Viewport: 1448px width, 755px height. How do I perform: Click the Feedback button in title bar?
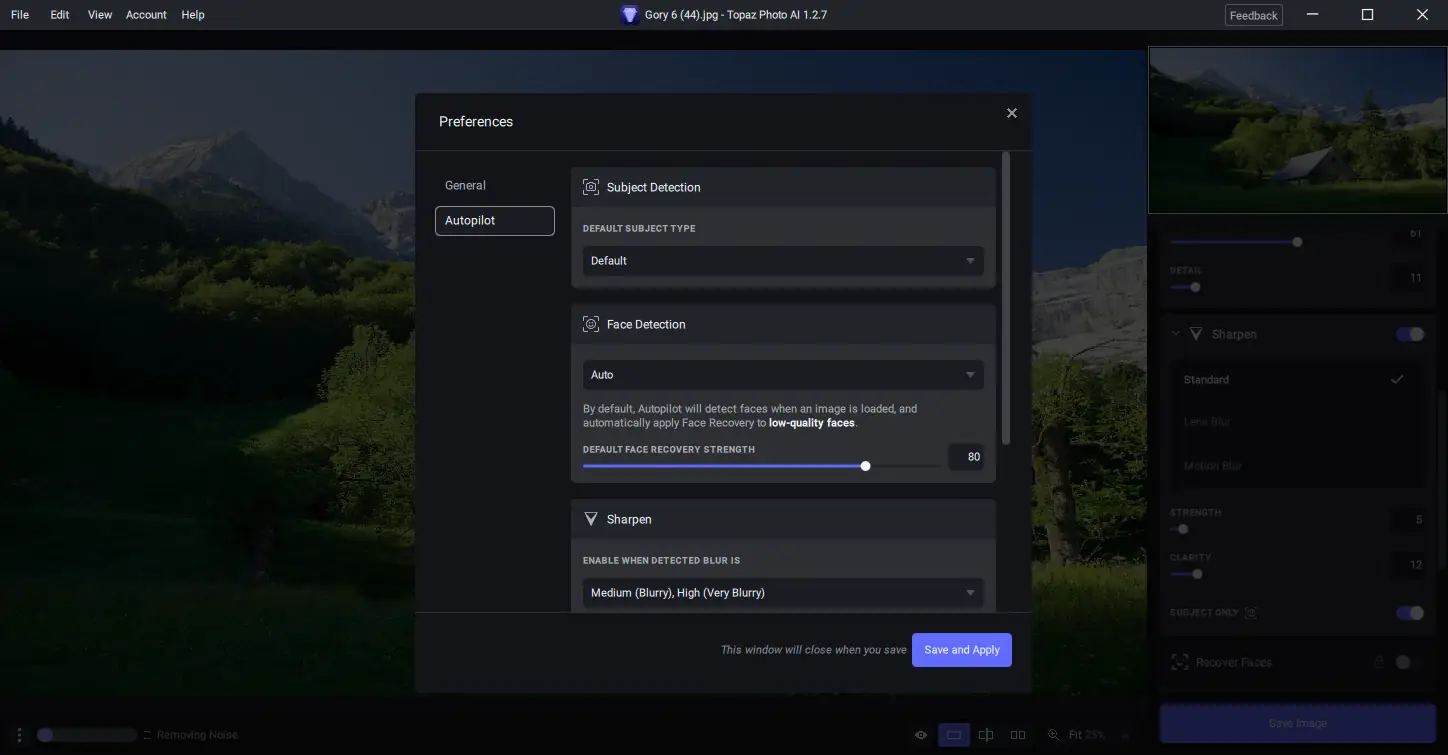(x=1254, y=15)
